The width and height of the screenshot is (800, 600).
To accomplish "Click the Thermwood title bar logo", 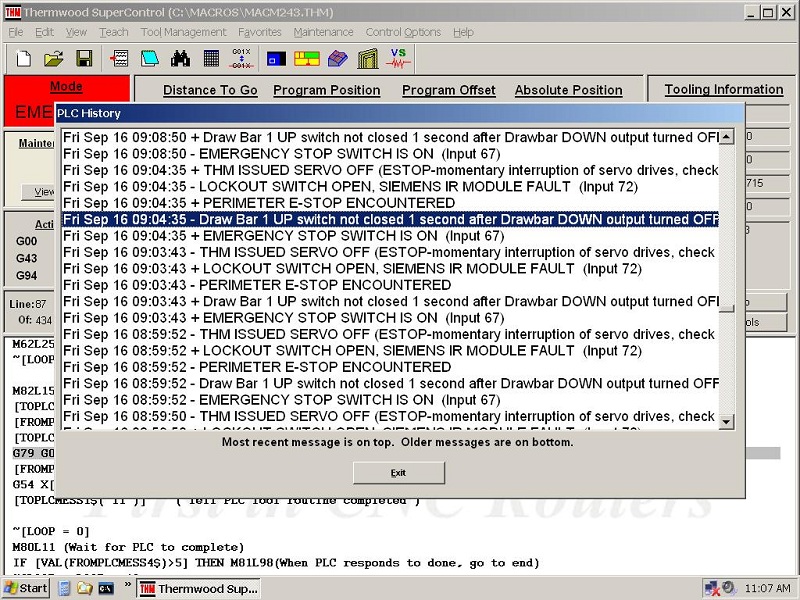I will (12, 12).
